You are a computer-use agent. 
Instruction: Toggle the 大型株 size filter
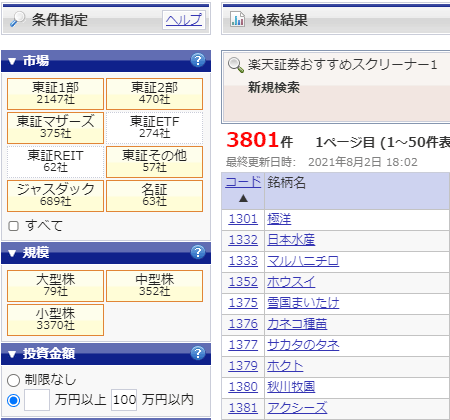click(55, 286)
